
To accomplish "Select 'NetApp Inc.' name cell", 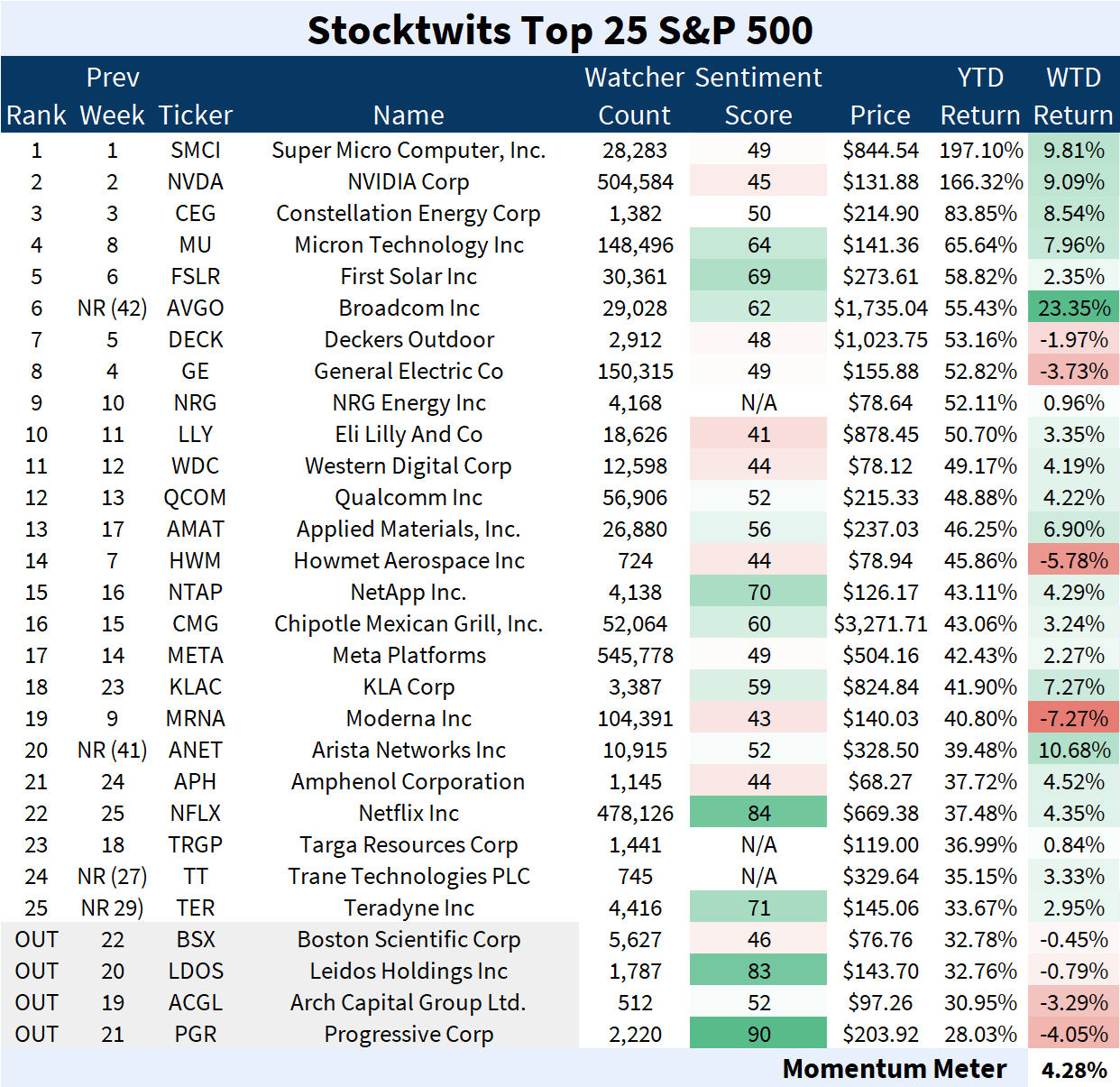I will [x=409, y=592].
